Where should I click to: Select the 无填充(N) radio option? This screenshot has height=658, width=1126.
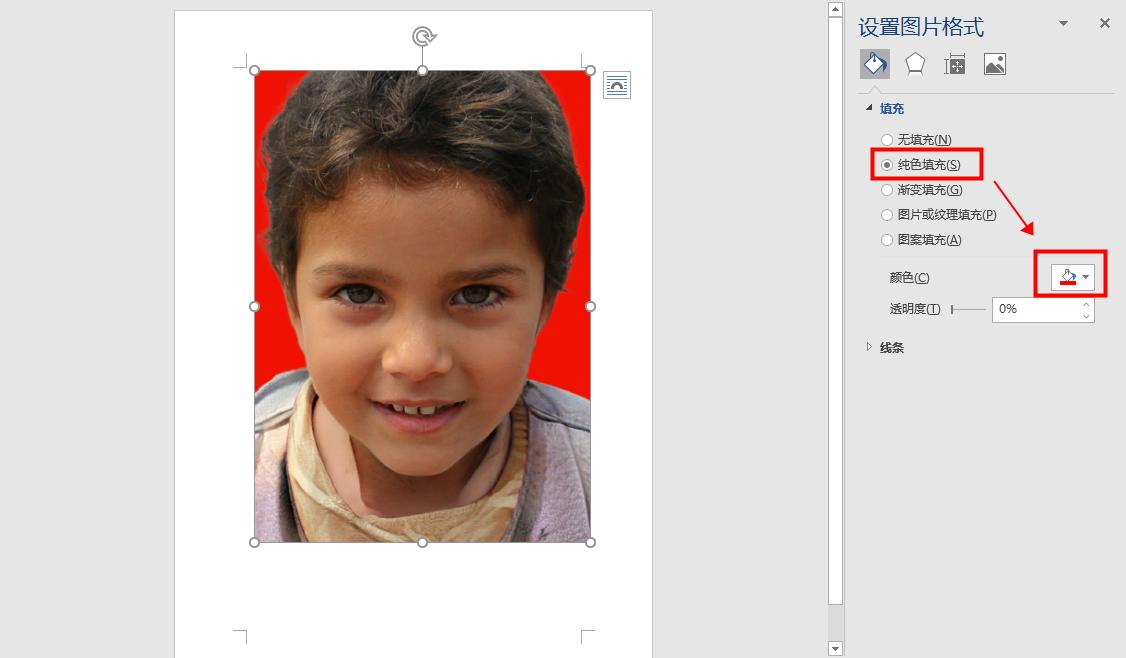point(916,139)
